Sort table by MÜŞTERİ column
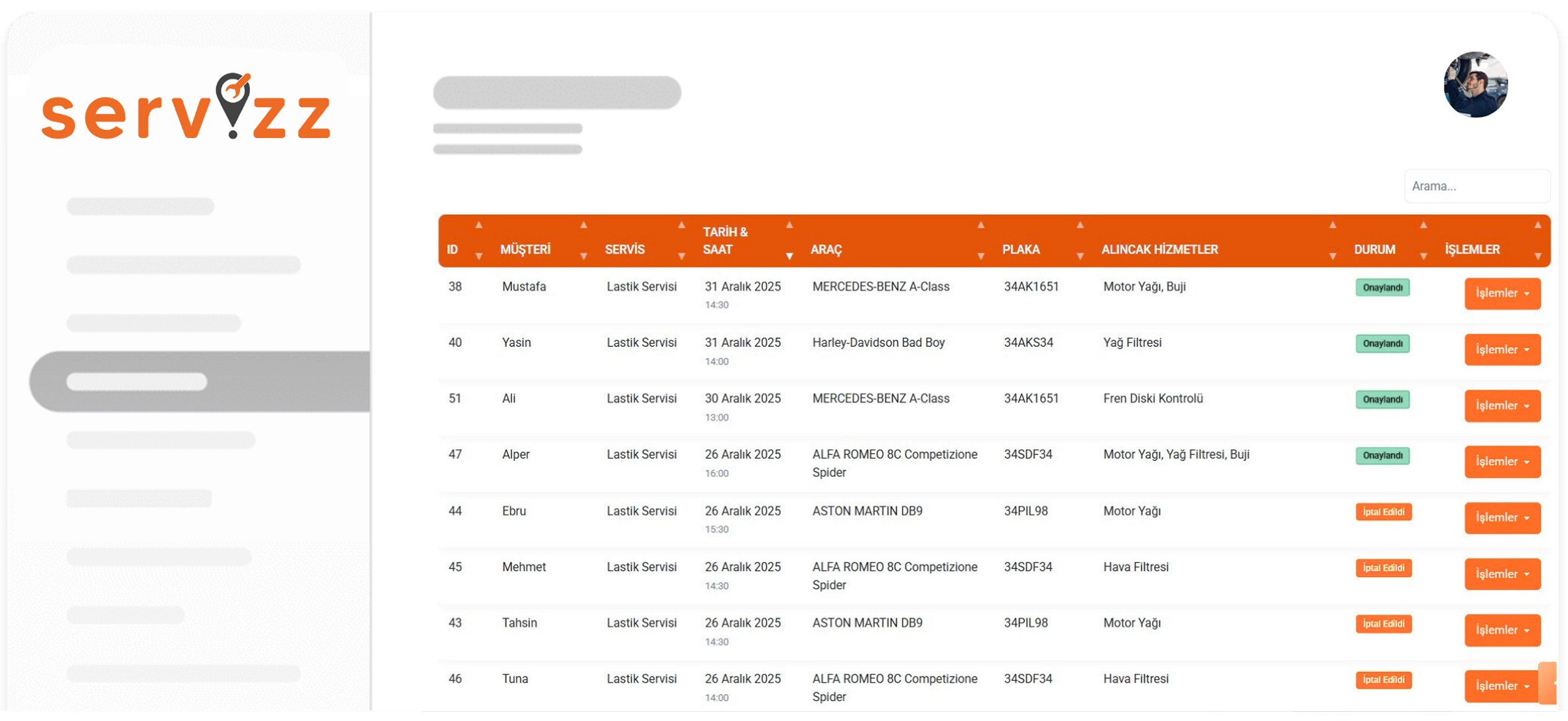 point(525,249)
